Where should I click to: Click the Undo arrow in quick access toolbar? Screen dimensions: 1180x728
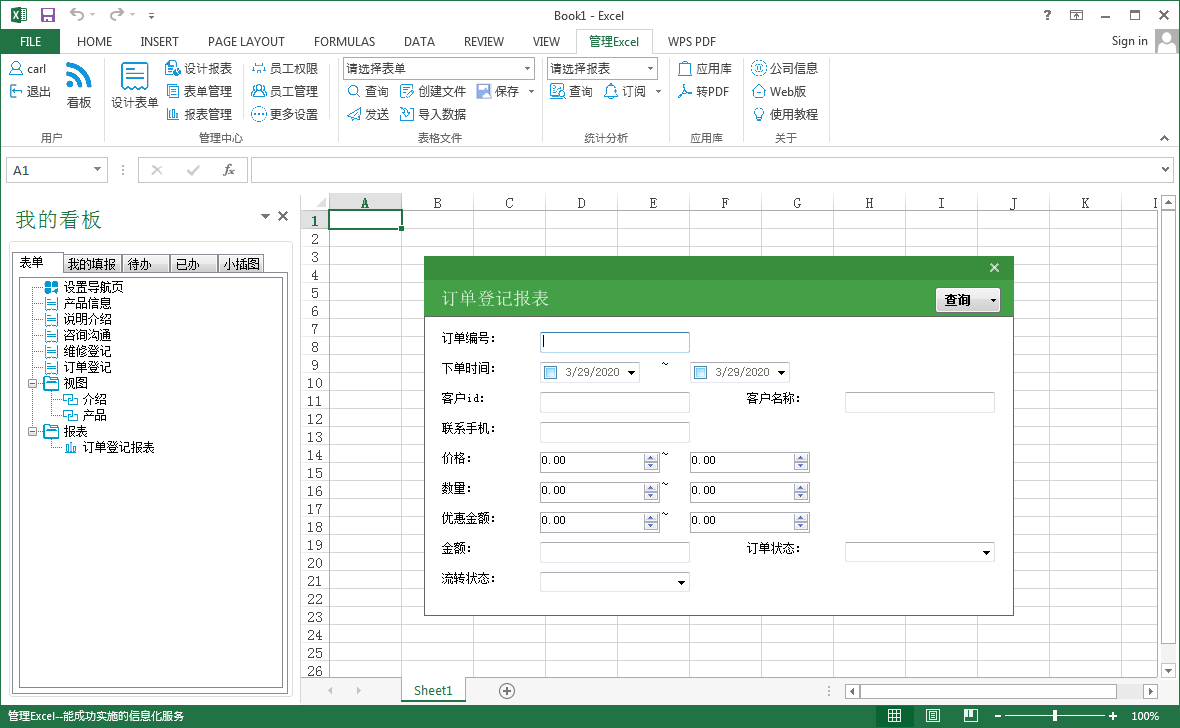tap(77, 15)
